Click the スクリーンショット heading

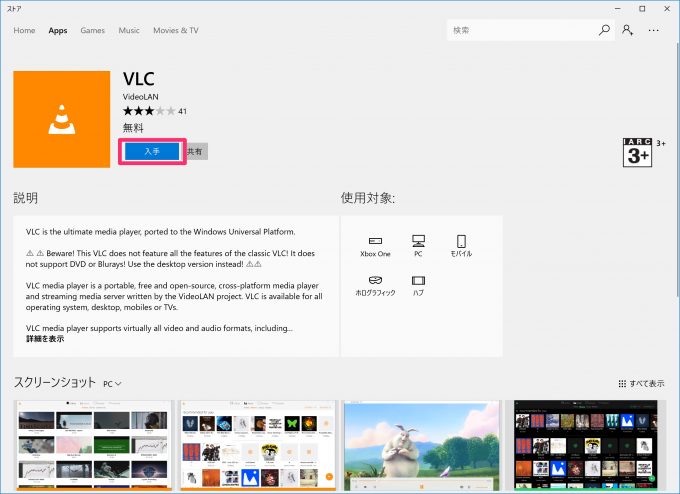[x=54, y=383]
